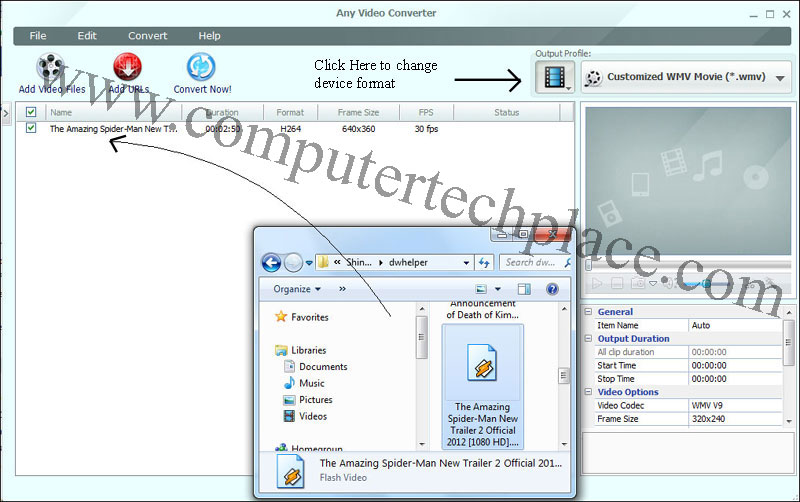Open the Convert menu
Screen dimensions: 800x502
(147, 36)
